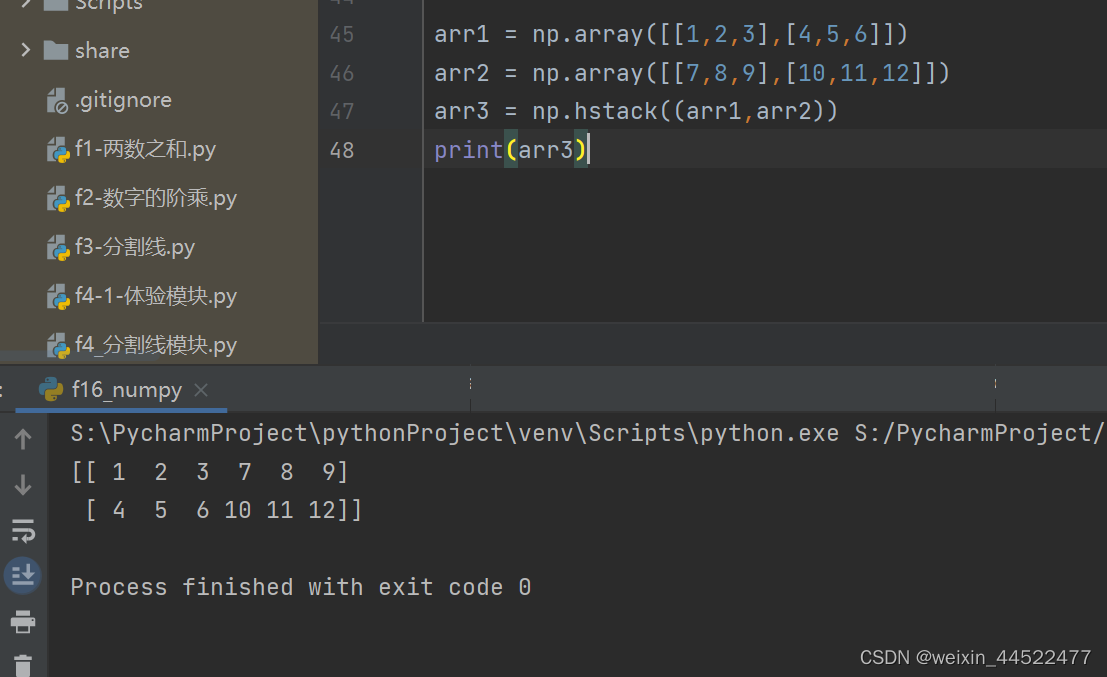
Task: Click output row '[ 4 5 6 10 11 12]]'
Action: point(222,510)
